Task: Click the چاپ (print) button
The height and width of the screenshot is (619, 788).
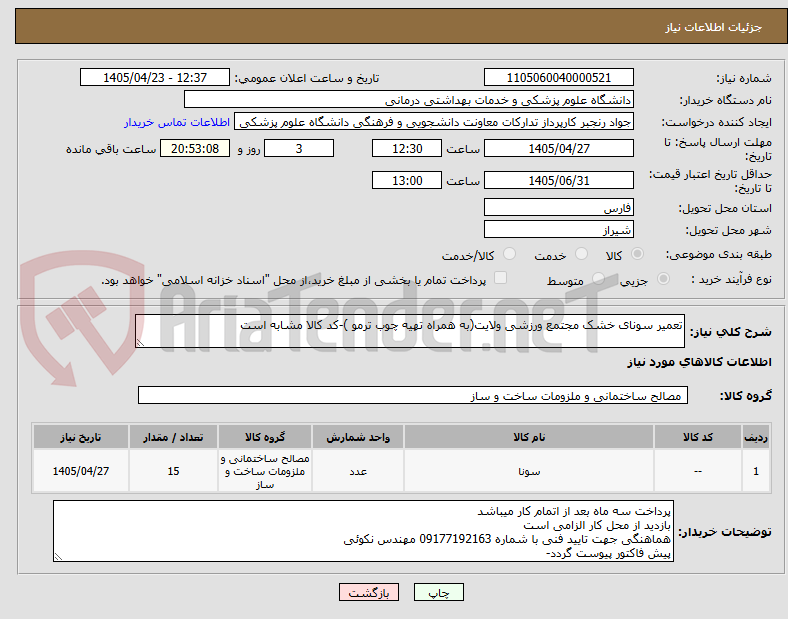Action: pos(438,592)
